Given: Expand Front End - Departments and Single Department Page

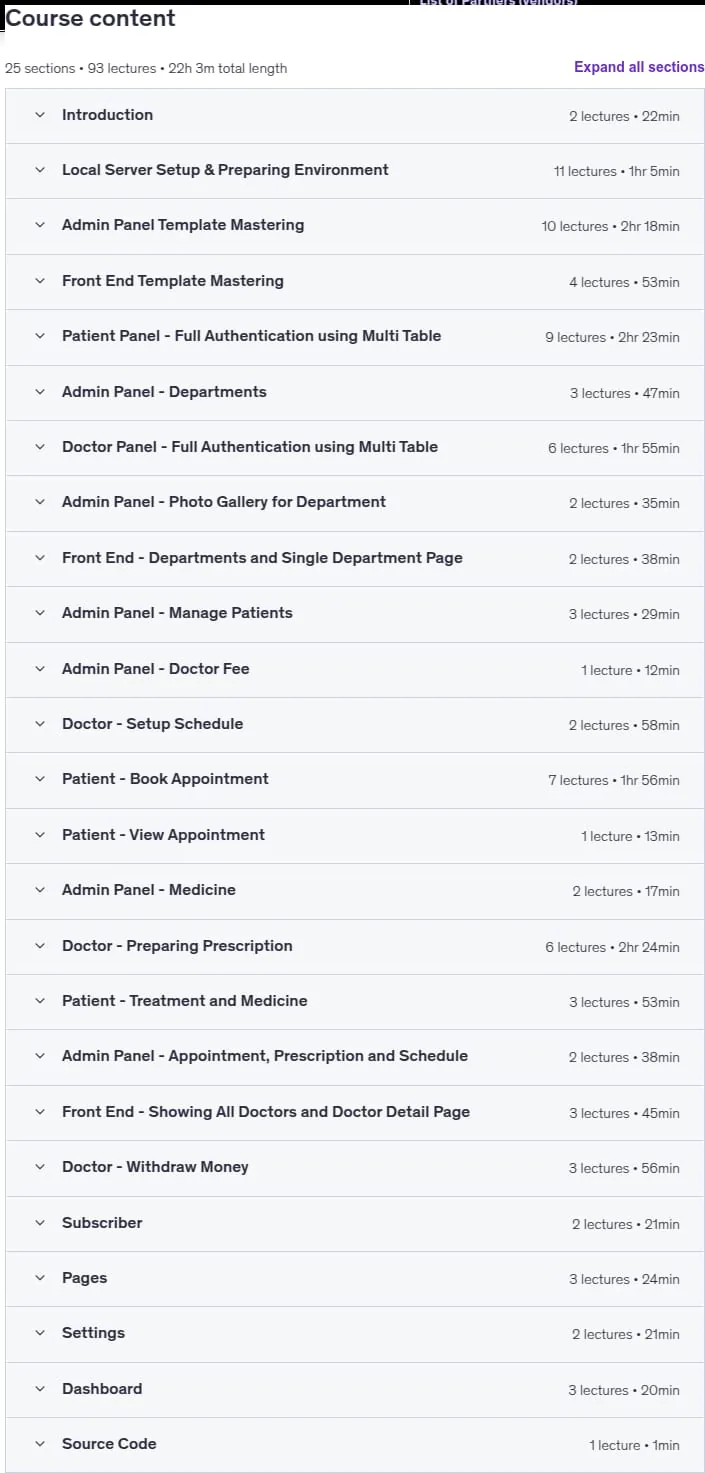Looking at the screenshot, I should pyautogui.click(x=355, y=558).
